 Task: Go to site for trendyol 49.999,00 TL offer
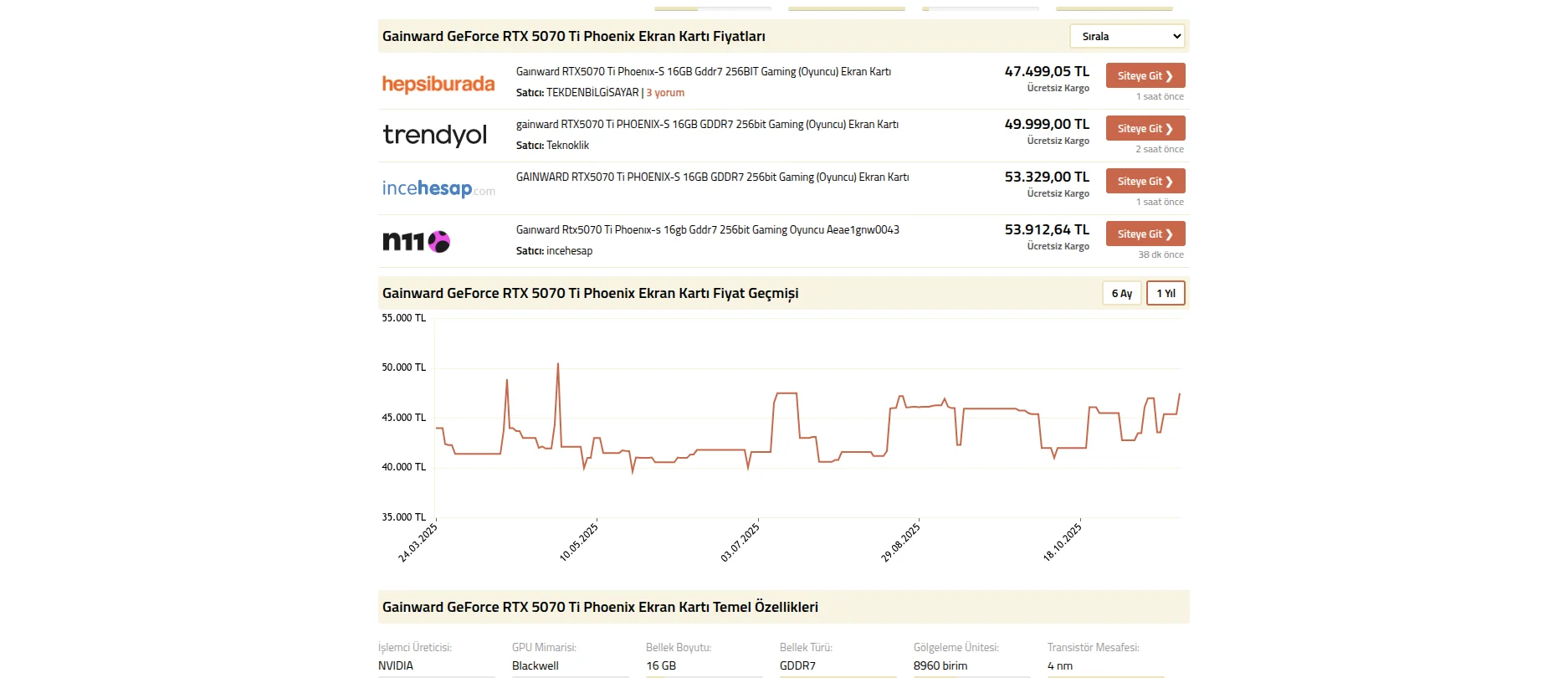(1145, 128)
